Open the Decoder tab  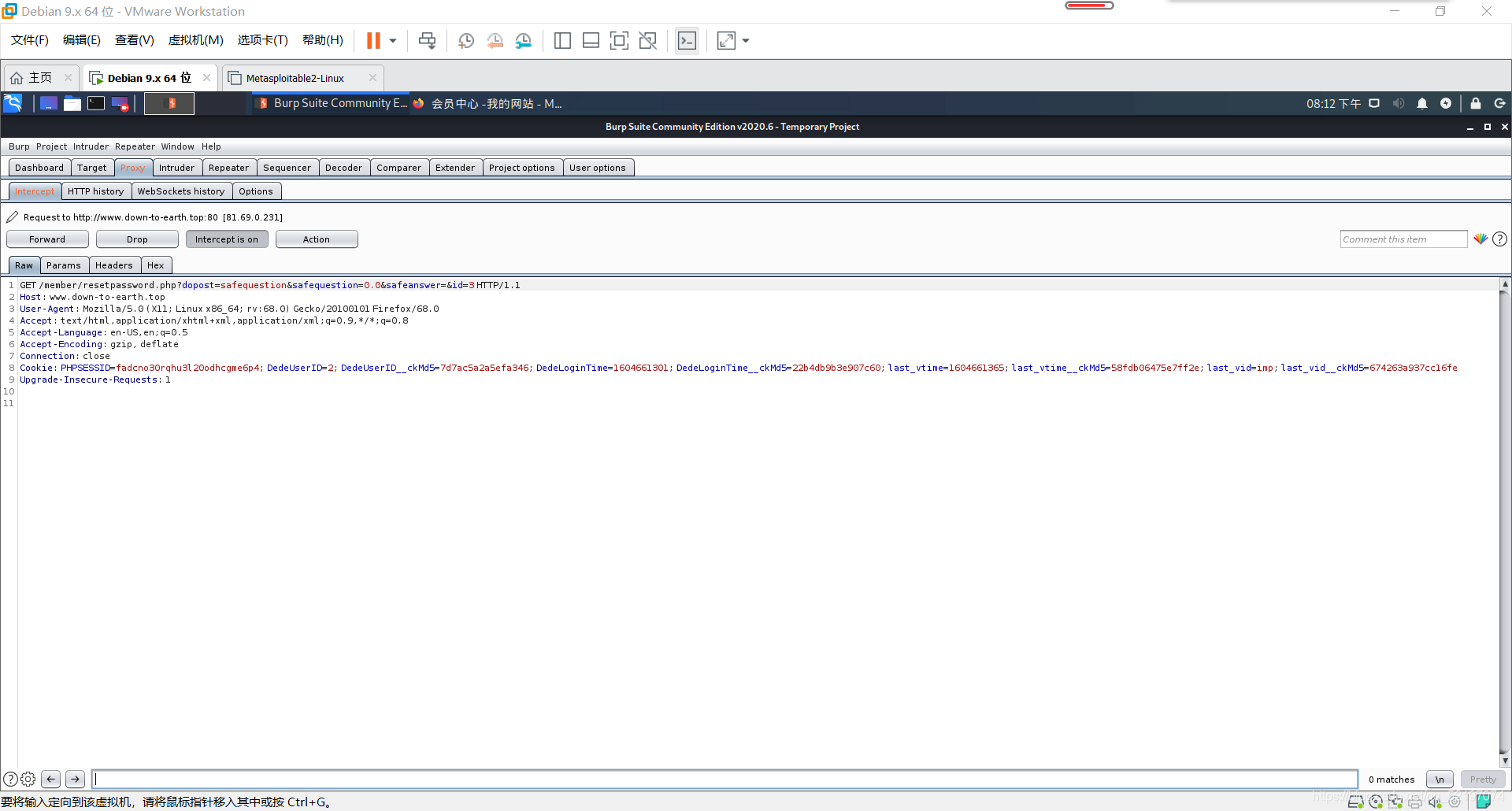[x=343, y=168]
